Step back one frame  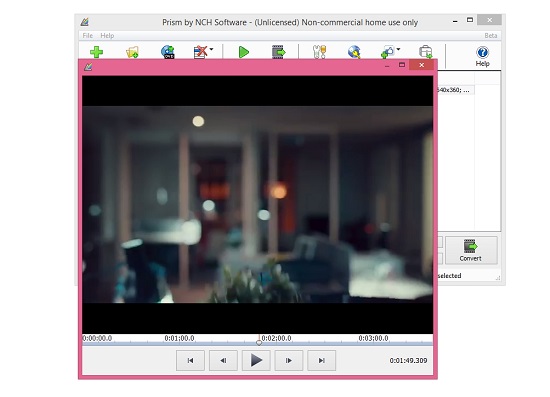pyautogui.click(x=223, y=360)
